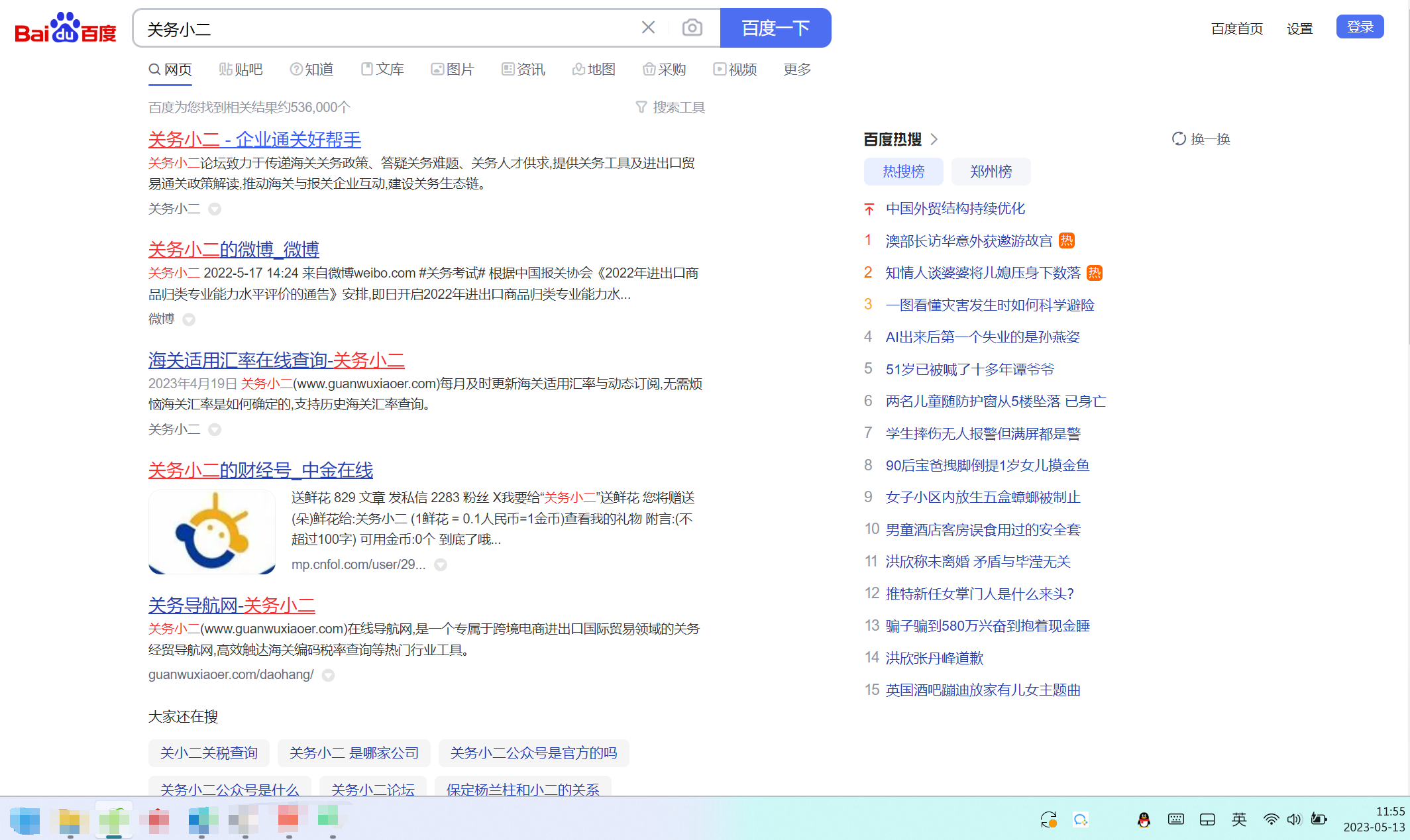This screenshot has width=1410, height=840.
Task: Click the touchpad panel tray icon
Action: pyautogui.click(x=1207, y=820)
